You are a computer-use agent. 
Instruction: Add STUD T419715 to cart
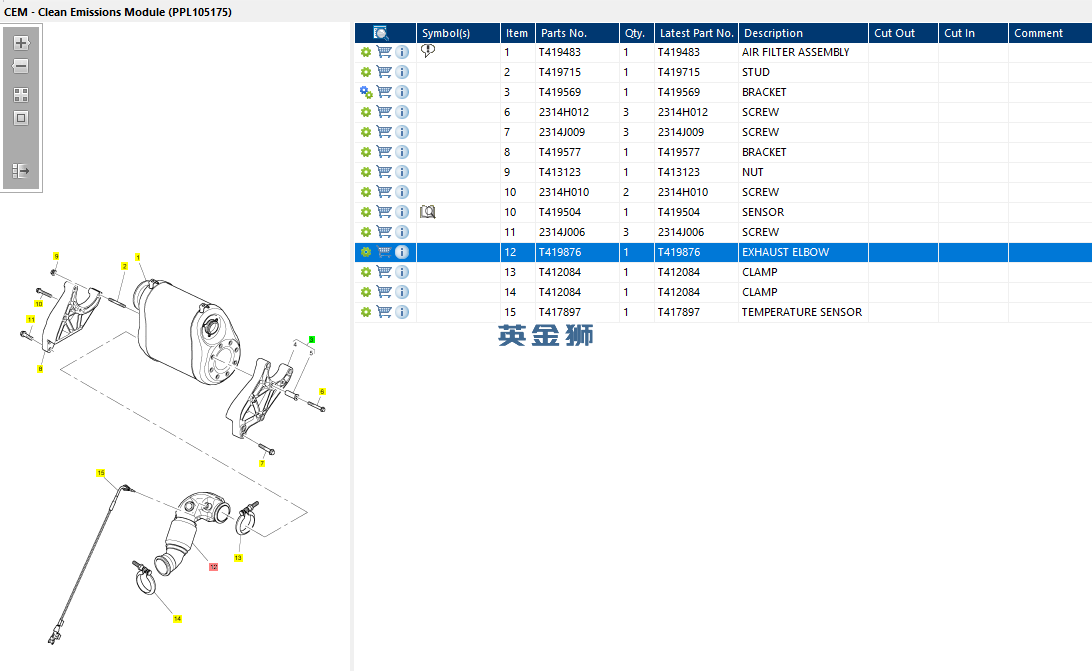pyautogui.click(x=384, y=72)
